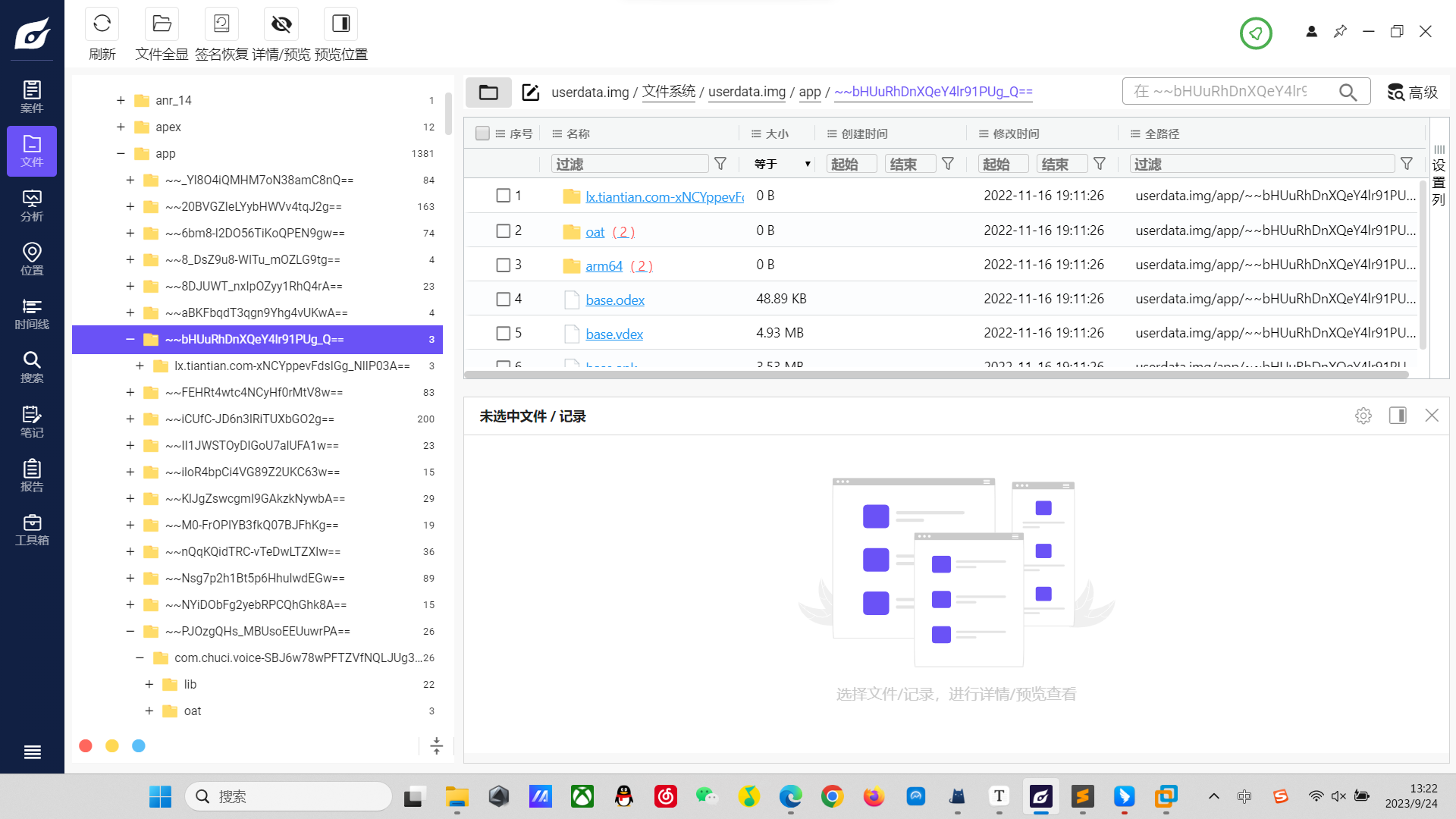Click the 签名恢复 signature recovery icon

221,24
